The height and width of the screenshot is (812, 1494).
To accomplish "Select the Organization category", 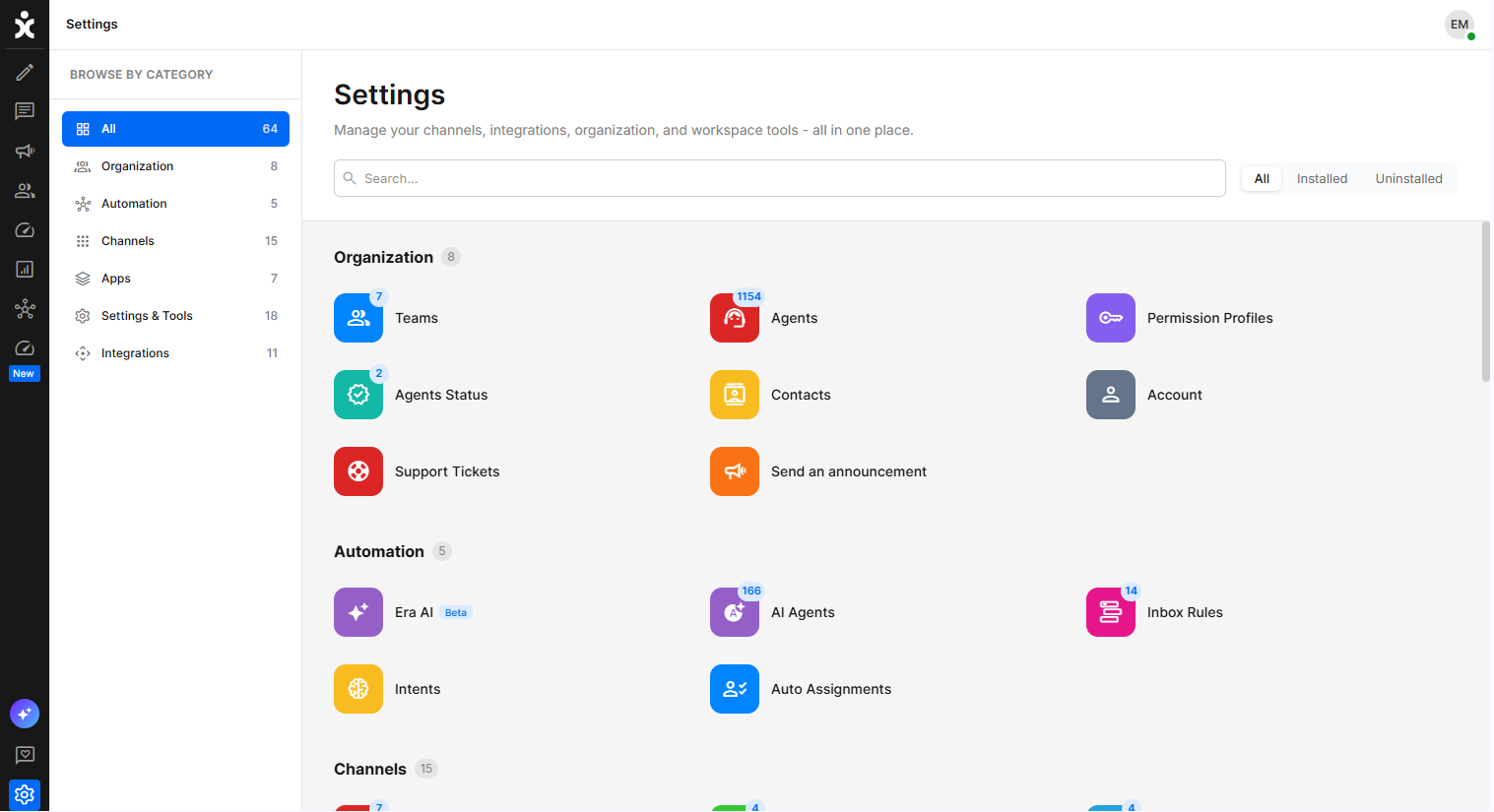I will point(175,166).
